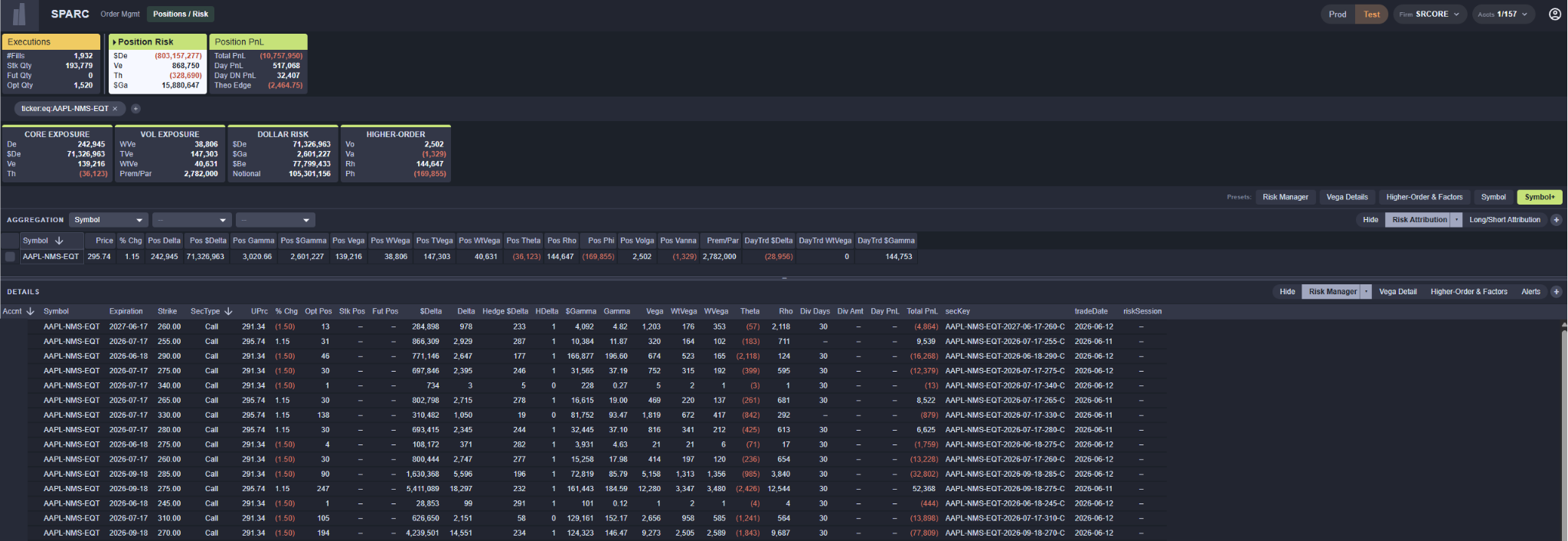Viewport: 1568px width, 541px height.
Task: Click the SPARC bar-chart logo icon
Action: click(20, 14)
